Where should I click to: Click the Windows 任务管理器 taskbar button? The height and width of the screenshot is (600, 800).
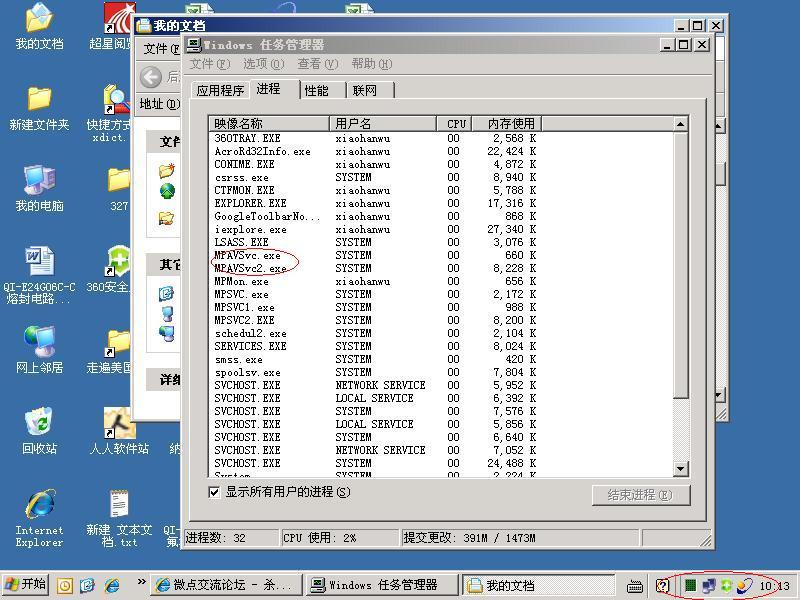coord(383,585)
